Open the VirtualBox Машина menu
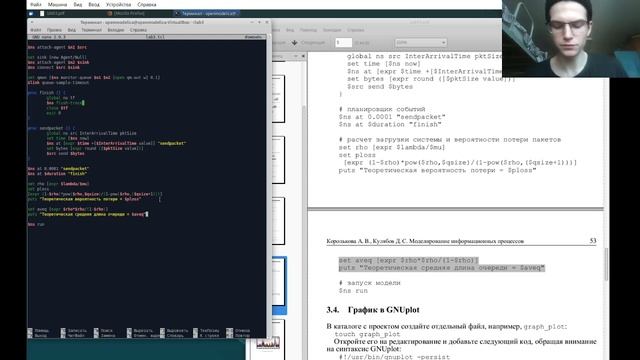The image size is (640, 360). [57, 4]
